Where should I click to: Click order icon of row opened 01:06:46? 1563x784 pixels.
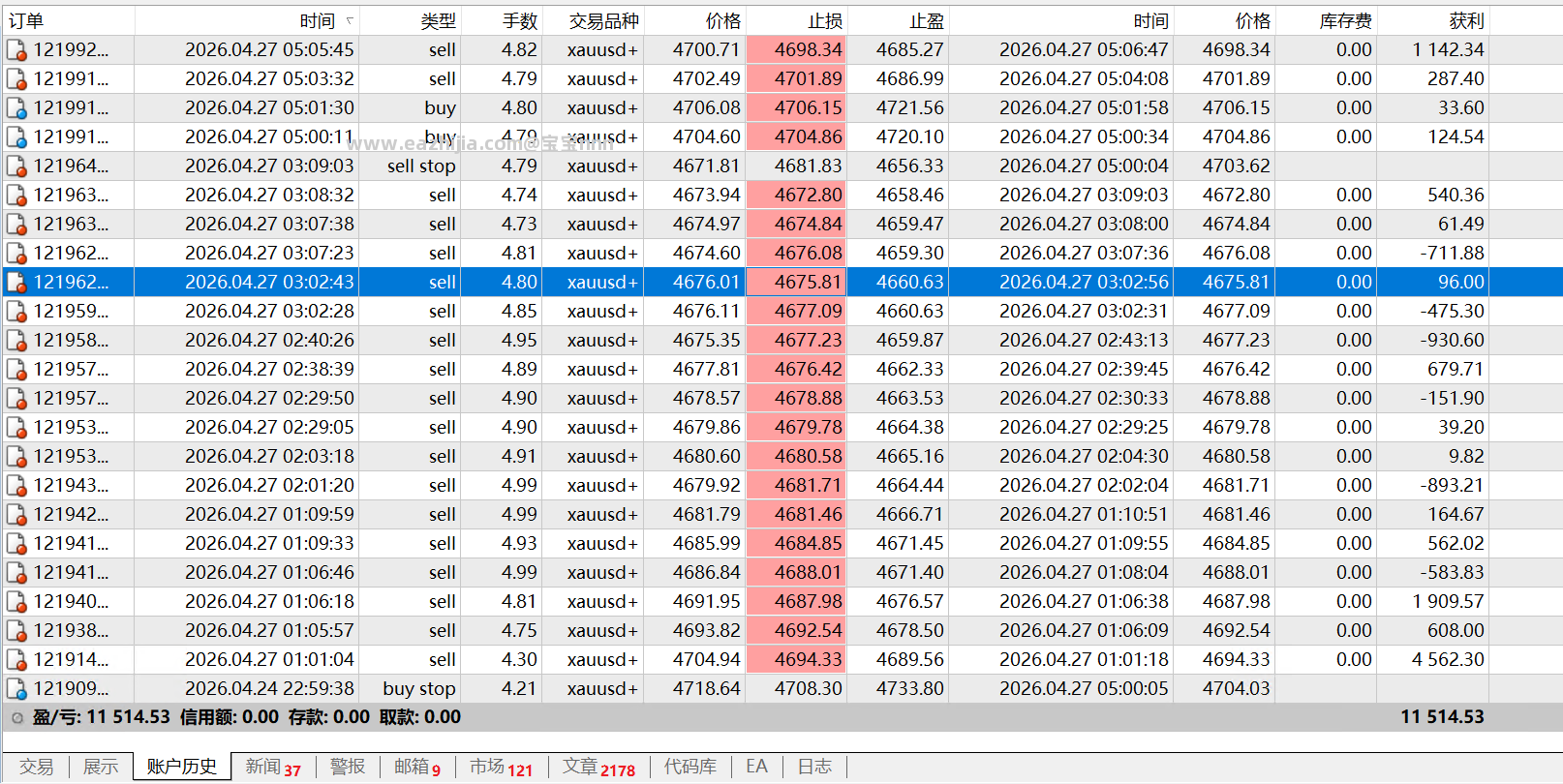[x=16, y=573]
